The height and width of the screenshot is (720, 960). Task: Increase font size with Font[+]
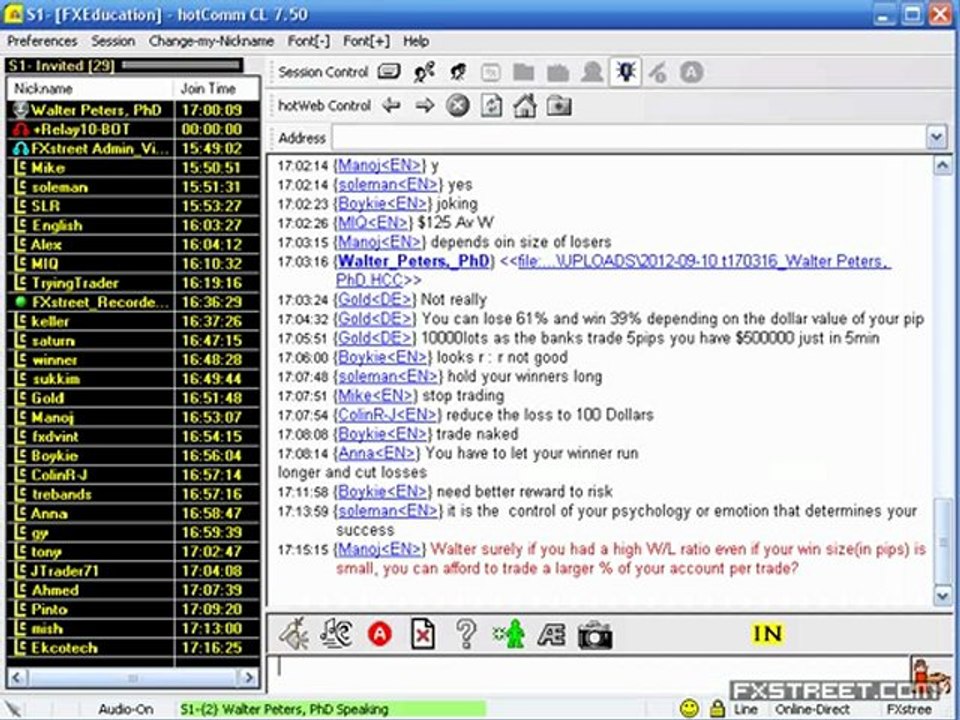(x=366, y=41)
